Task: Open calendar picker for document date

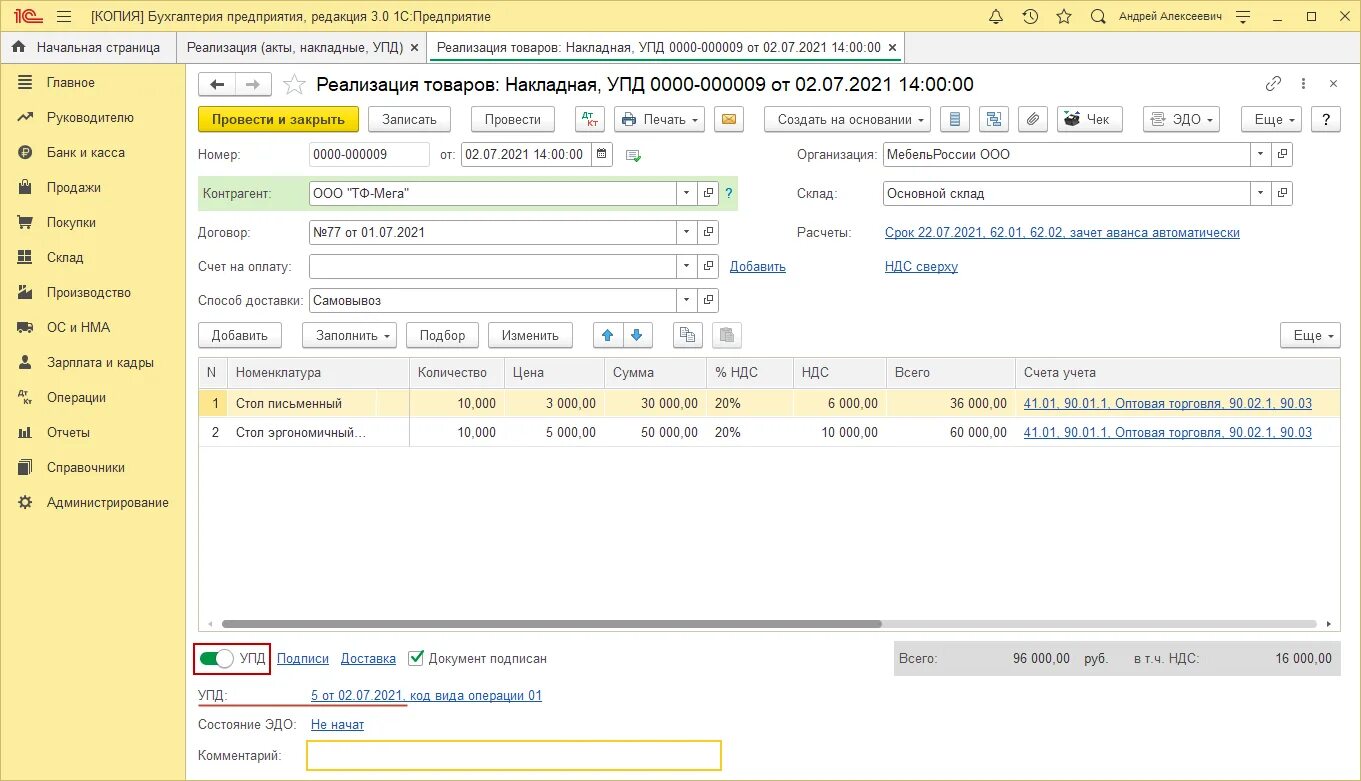Action: [602, 154]
